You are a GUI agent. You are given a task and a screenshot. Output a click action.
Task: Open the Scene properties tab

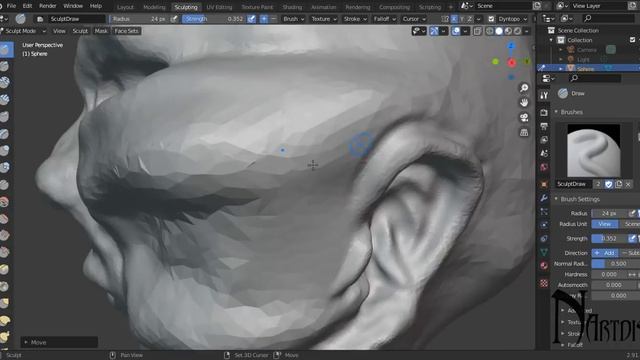pyautogui.click(x=544, y=153)
